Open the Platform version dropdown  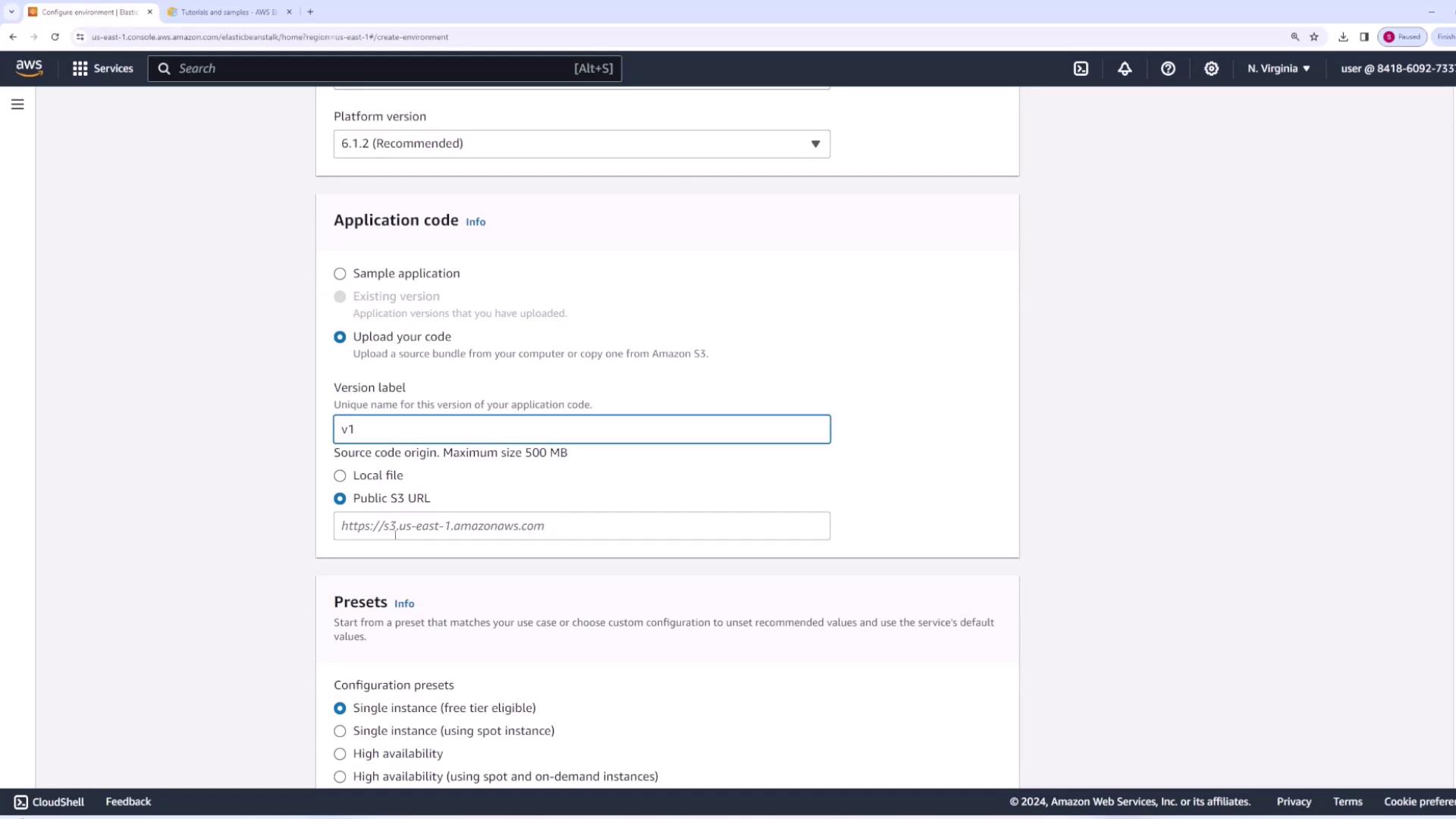(x=582, y=144)
